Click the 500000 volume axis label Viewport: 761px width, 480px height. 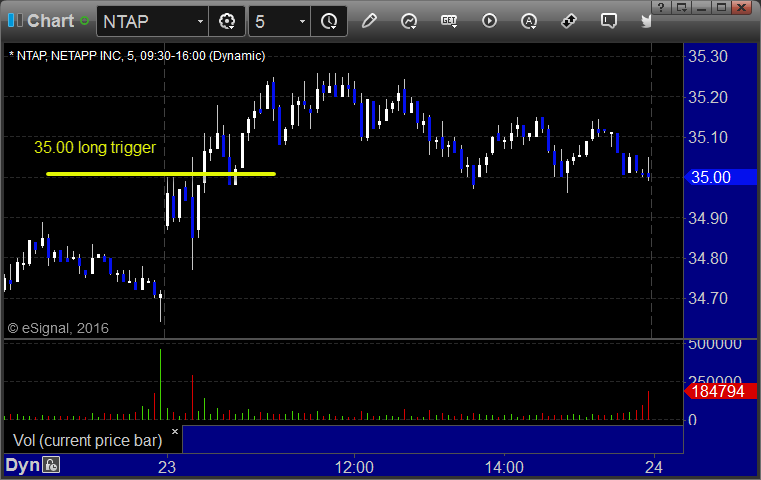(x=715, y=344)
